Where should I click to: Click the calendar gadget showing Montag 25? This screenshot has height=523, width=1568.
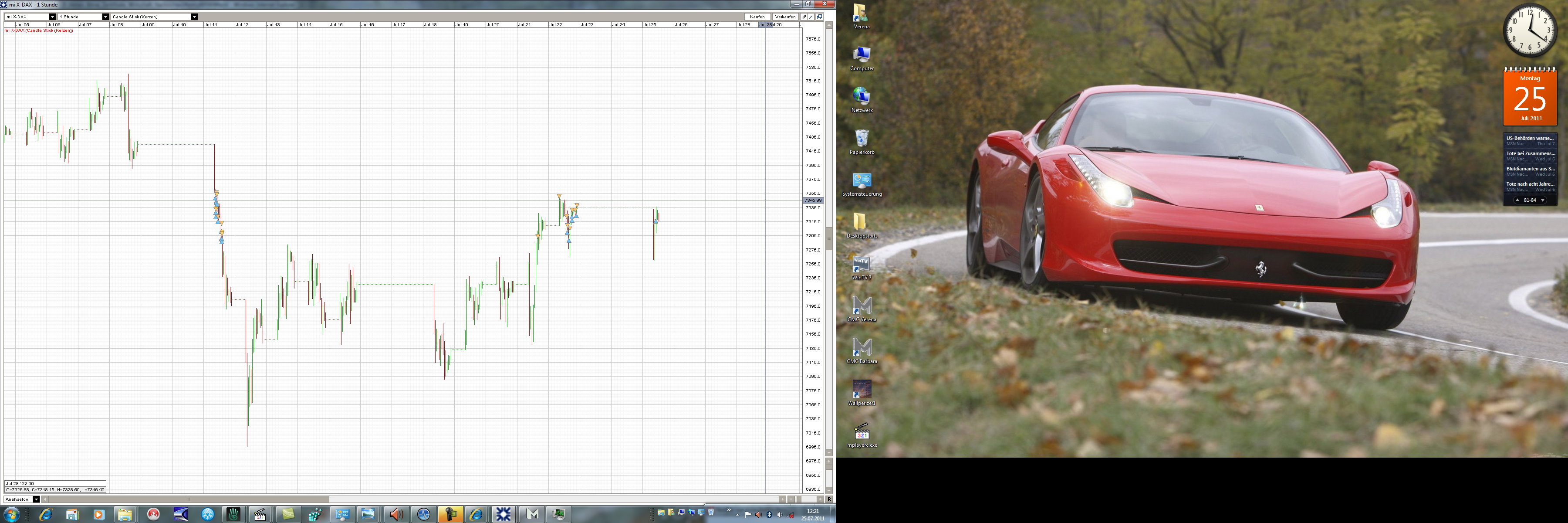coord(1530,98)
